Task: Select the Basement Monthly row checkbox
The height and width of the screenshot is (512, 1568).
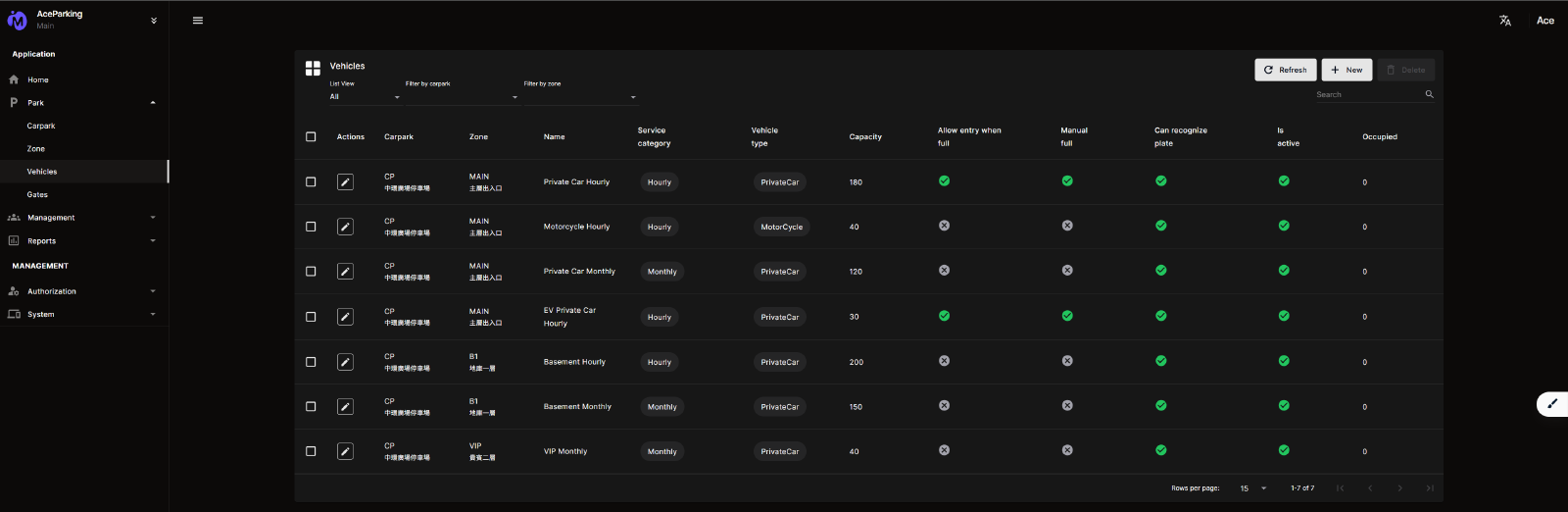Action: [311, 407]
